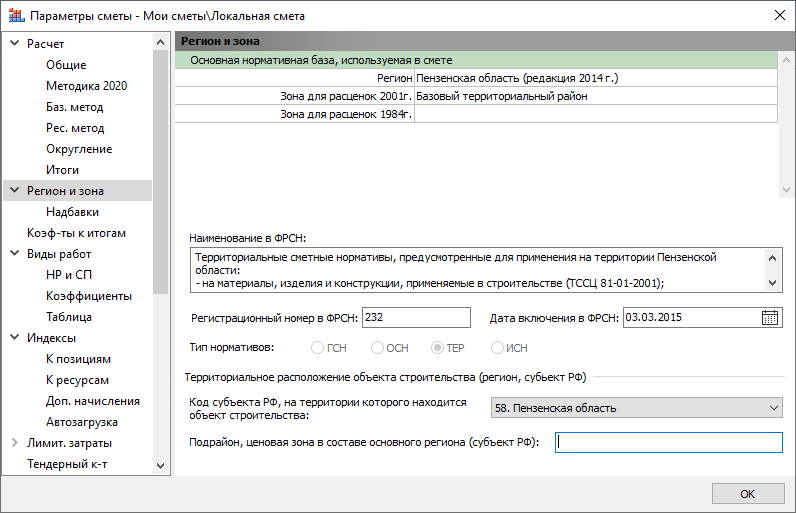The height and width of the screenshot is (513, 796).
Task: Click the empty Зона для расценок 1984г. cell
Action: (x=595, y=114)
